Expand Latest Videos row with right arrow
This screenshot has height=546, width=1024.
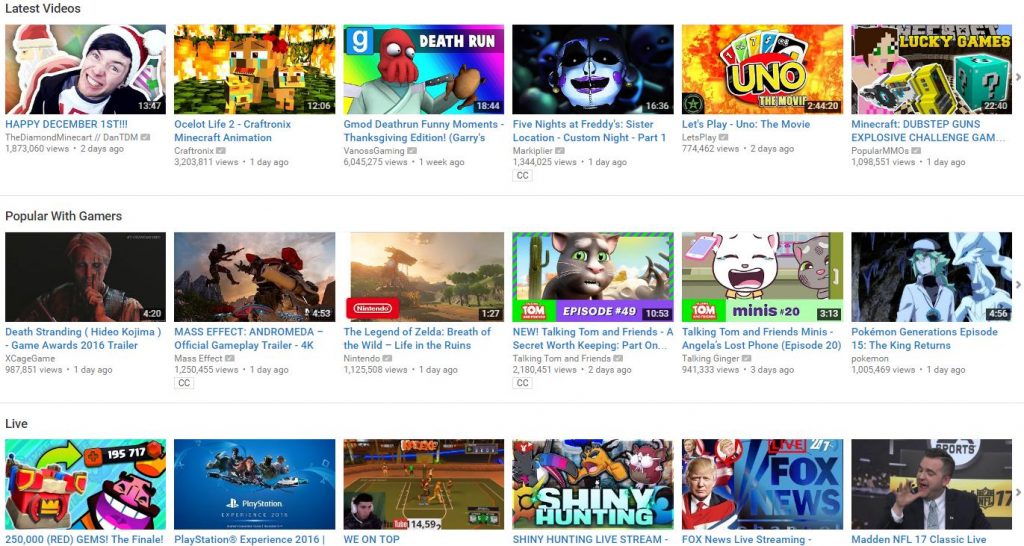click(x=1018, y=77)
